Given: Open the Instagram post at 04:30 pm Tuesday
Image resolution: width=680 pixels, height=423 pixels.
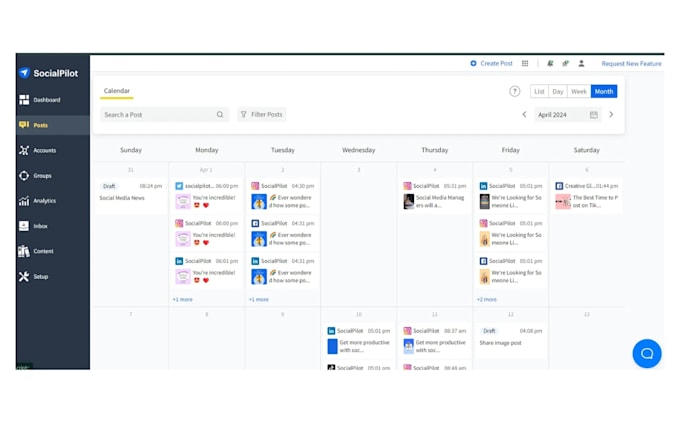Looking at the screenshot, I should [x=283, y=196].
